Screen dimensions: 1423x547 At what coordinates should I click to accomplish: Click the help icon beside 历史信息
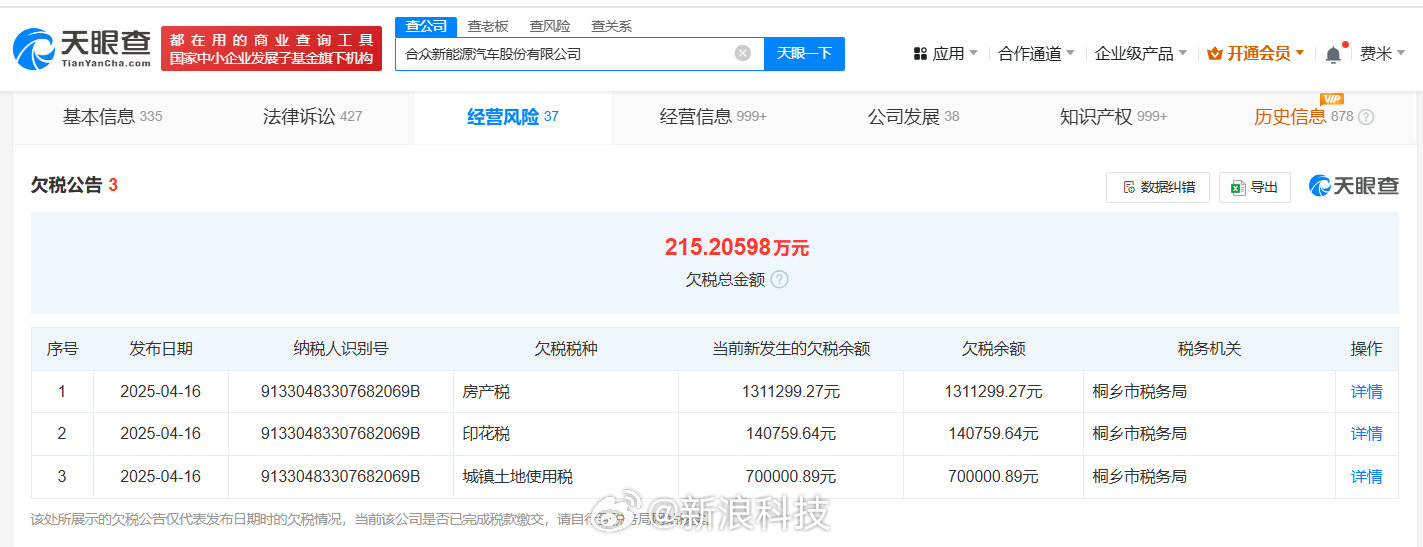[x=1366, y=117]
